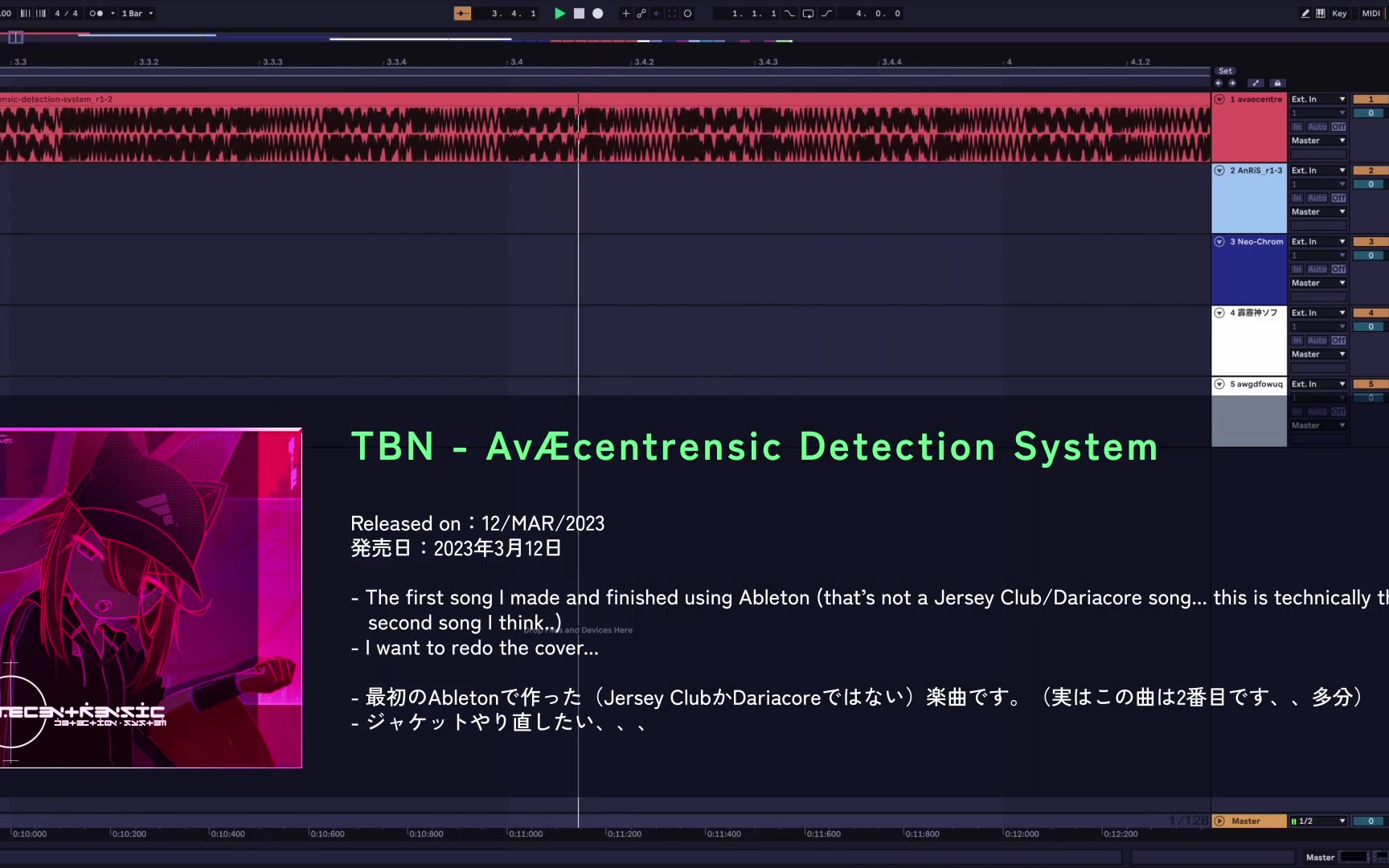Set track 4 monitoring to In
Image resolution: width=1389 pixels, height=868 pixels.
(x=1297, y=341)
